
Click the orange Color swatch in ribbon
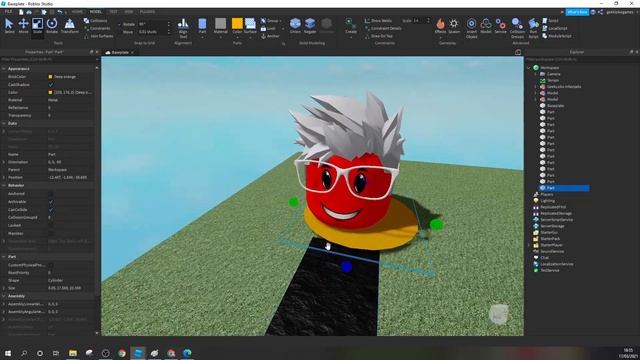tap(237, 23)
